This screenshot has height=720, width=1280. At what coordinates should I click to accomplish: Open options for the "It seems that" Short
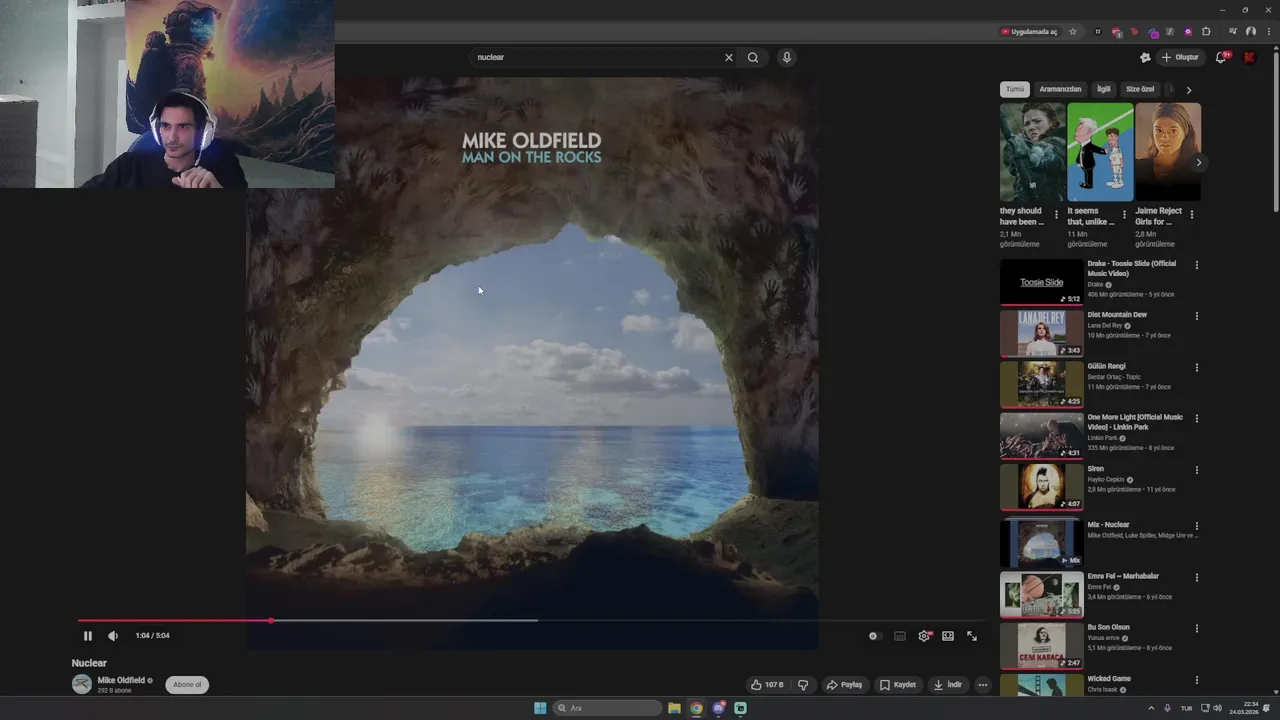click(1124, 215)
